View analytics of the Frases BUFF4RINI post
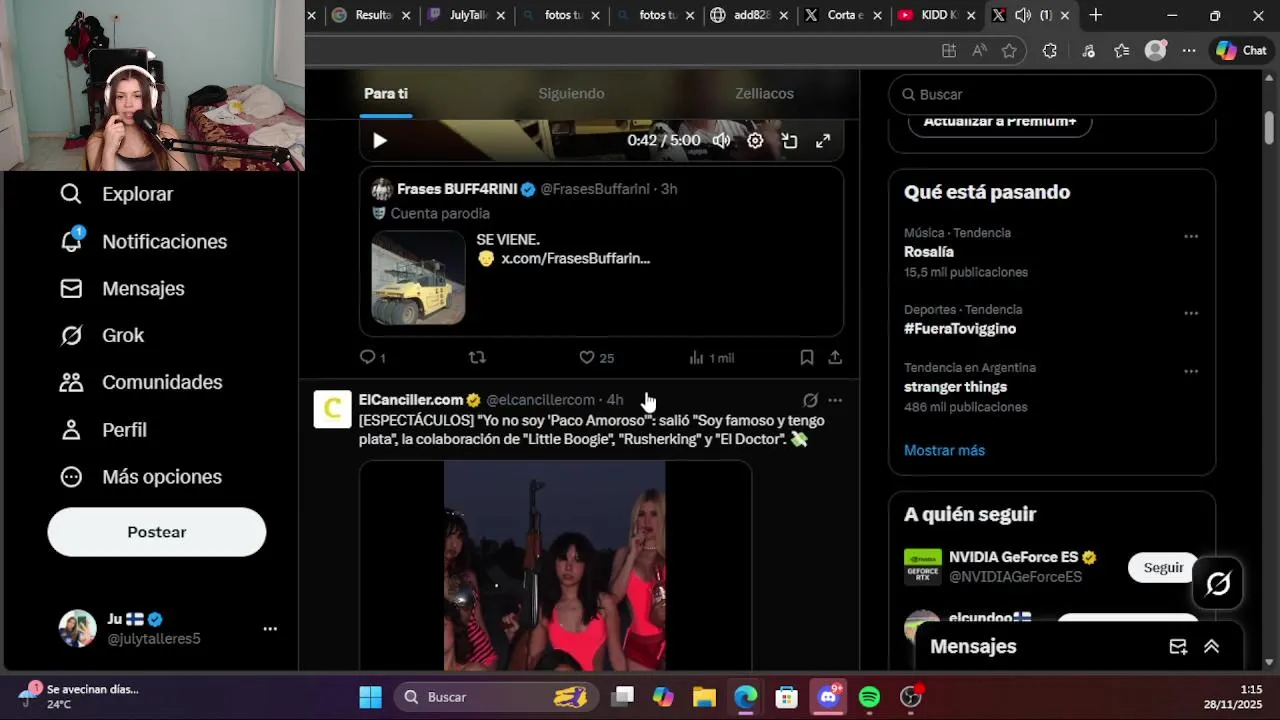 [x=711, y=357]
